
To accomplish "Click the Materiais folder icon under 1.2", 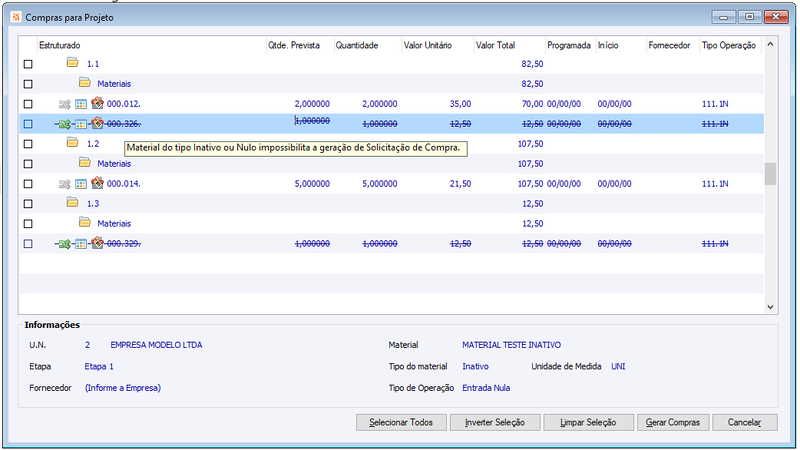I will 85,163.
